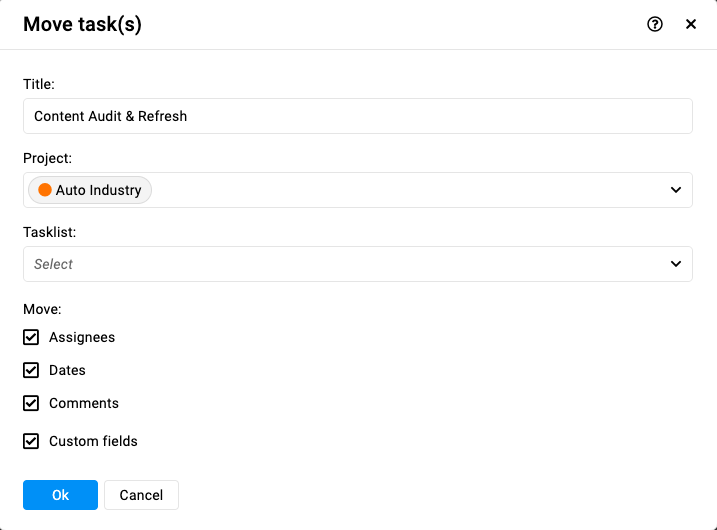717x530 pixels.
Task: Open the help question mark icon
Action: [x=655, y=24]
